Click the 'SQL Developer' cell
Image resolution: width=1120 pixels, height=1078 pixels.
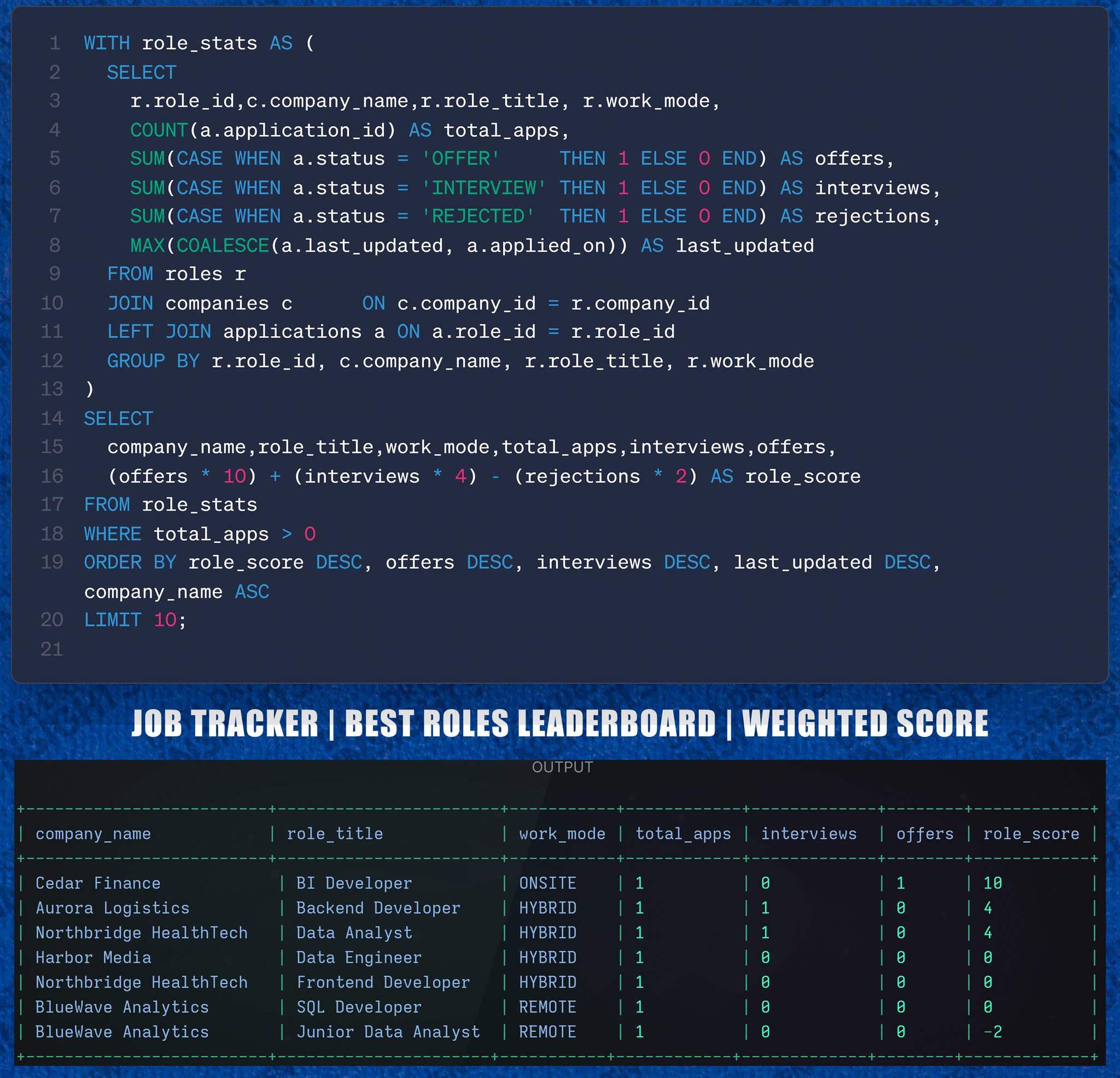tap(359, 1007)
